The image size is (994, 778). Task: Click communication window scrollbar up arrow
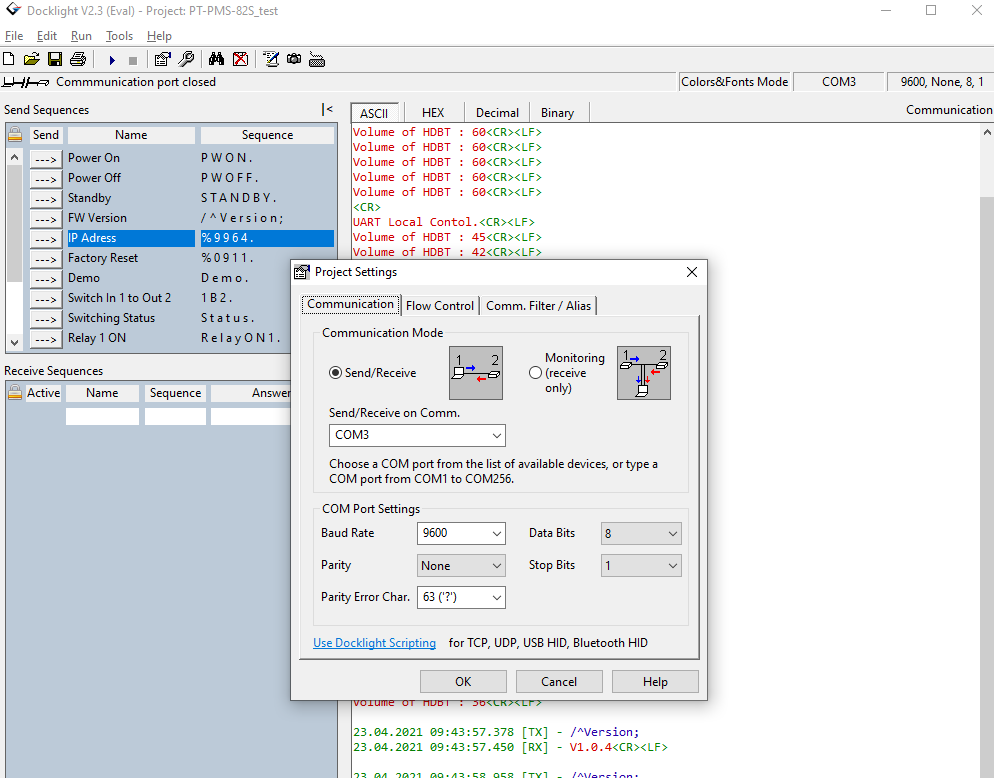point(987,133)
